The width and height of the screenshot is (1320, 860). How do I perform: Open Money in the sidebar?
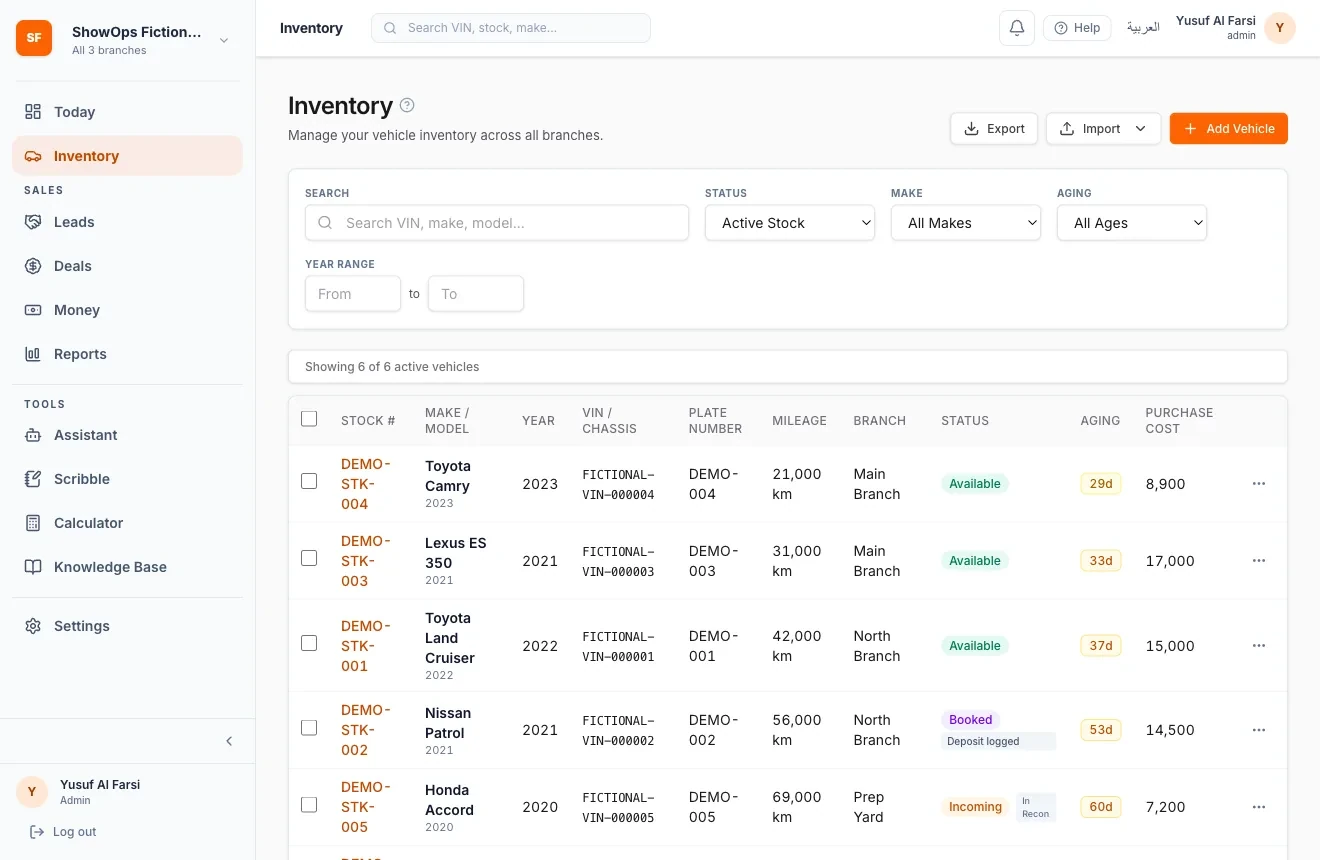click(x=127, y=310)
